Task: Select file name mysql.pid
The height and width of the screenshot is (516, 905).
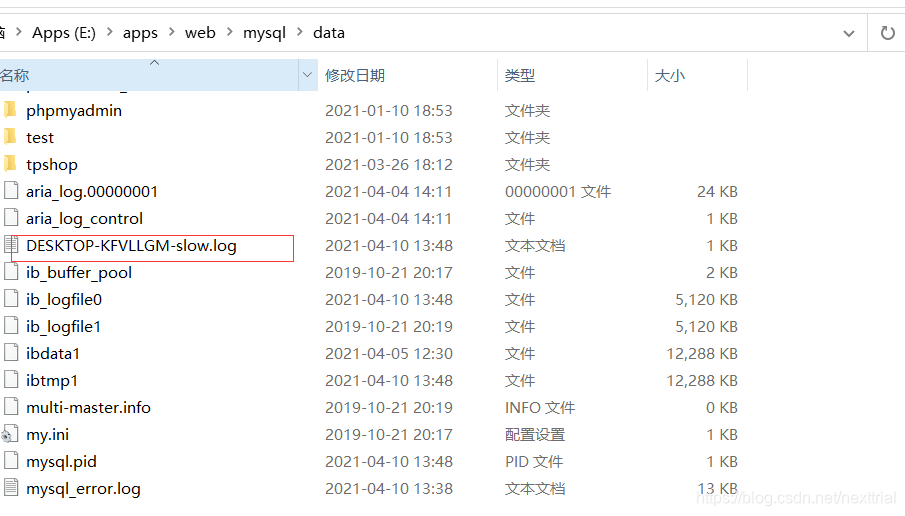Action: pos(61,462)
